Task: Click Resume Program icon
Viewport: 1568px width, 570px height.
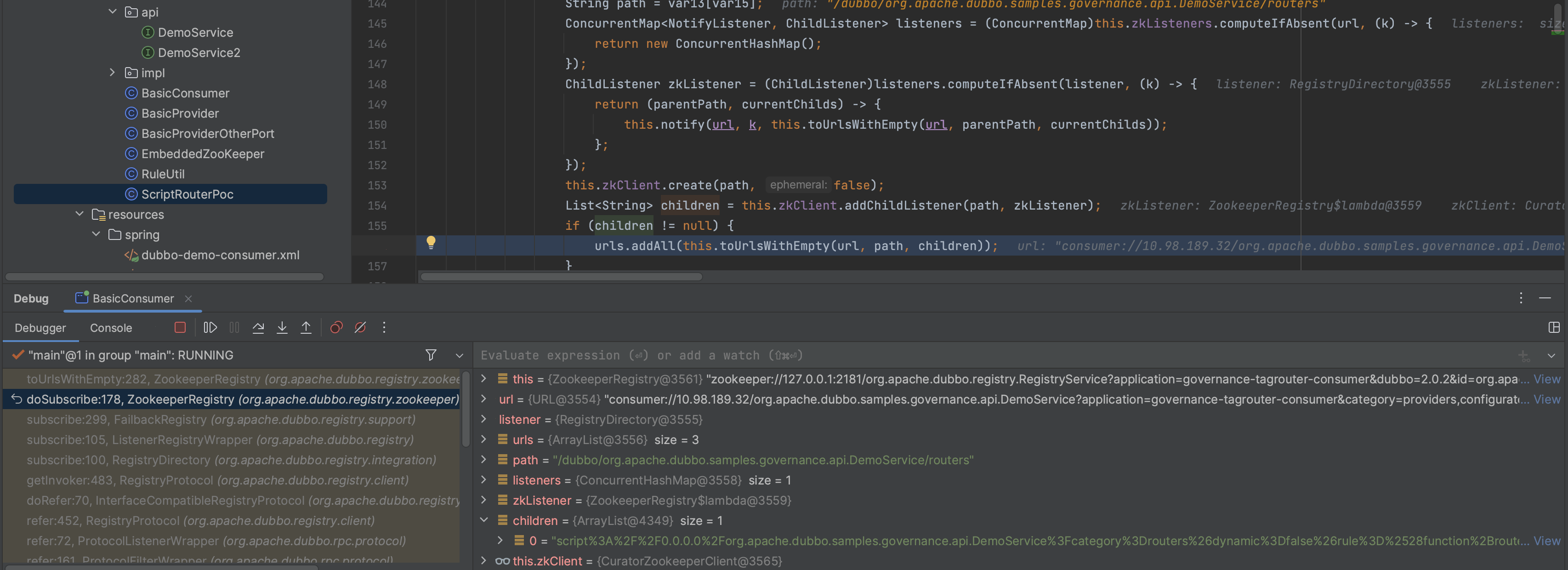Action: (210, 328)
